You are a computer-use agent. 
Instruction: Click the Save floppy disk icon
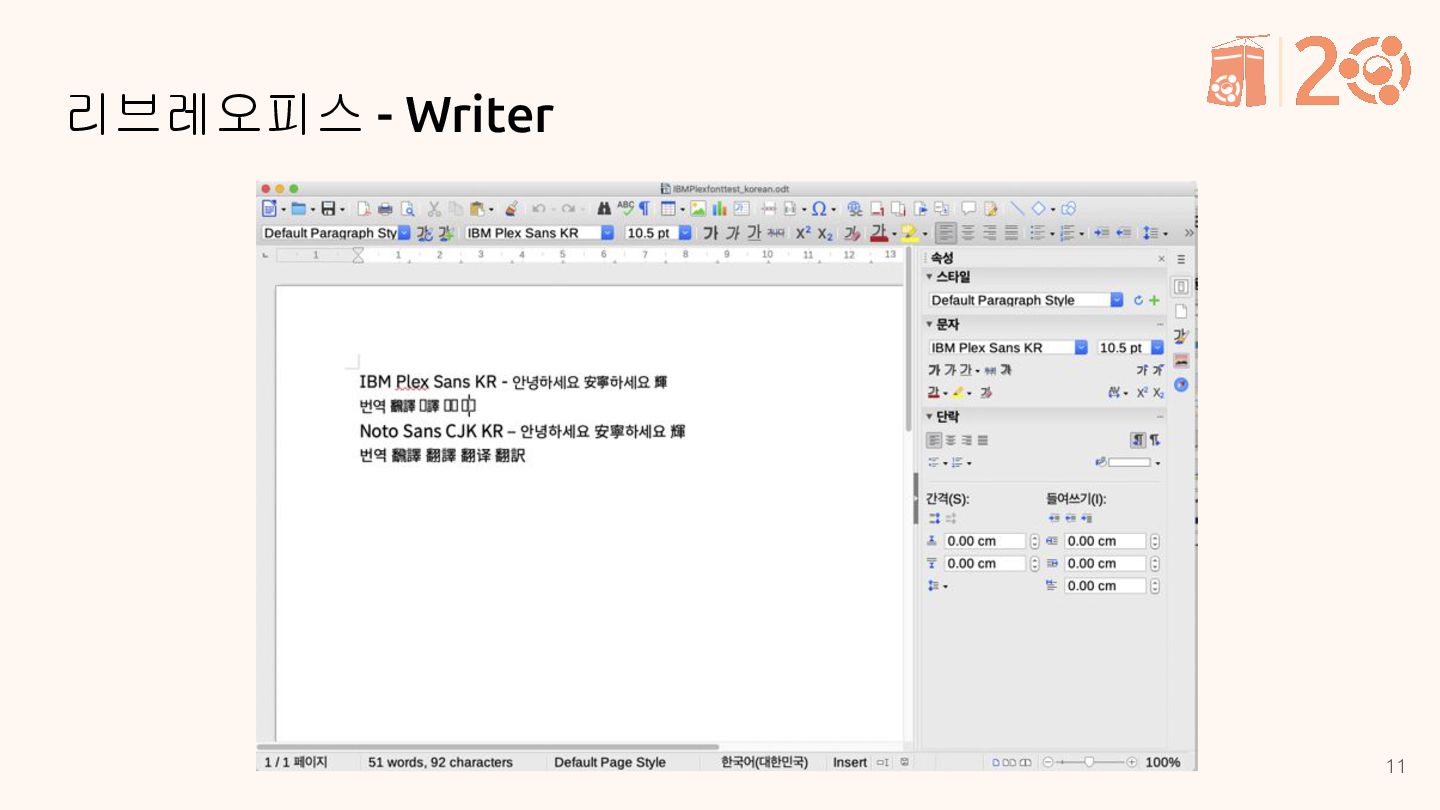point(328,209)
